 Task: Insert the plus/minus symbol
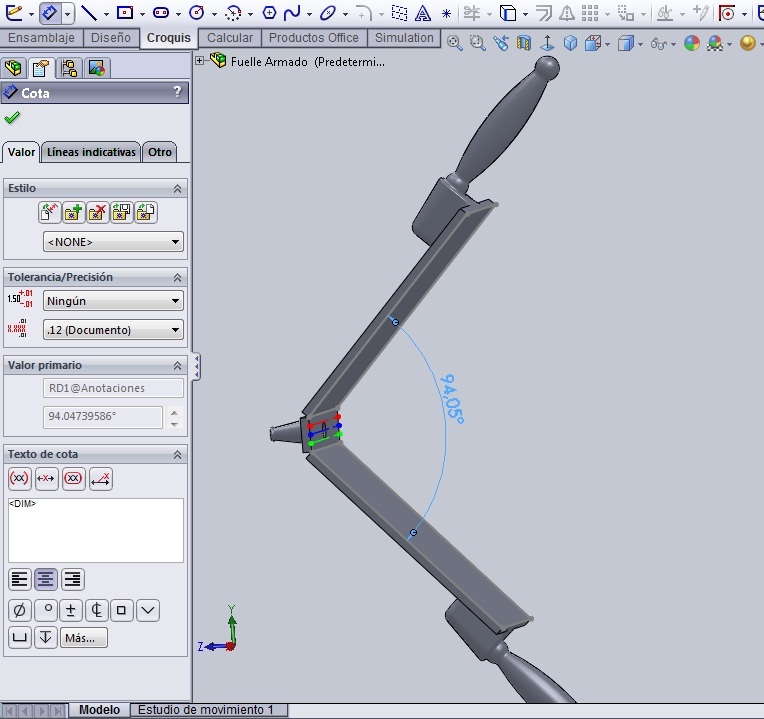pos(71,610)
